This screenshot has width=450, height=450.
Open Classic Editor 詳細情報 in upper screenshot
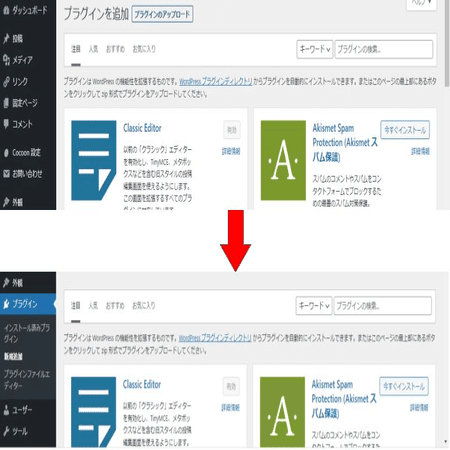231,151
